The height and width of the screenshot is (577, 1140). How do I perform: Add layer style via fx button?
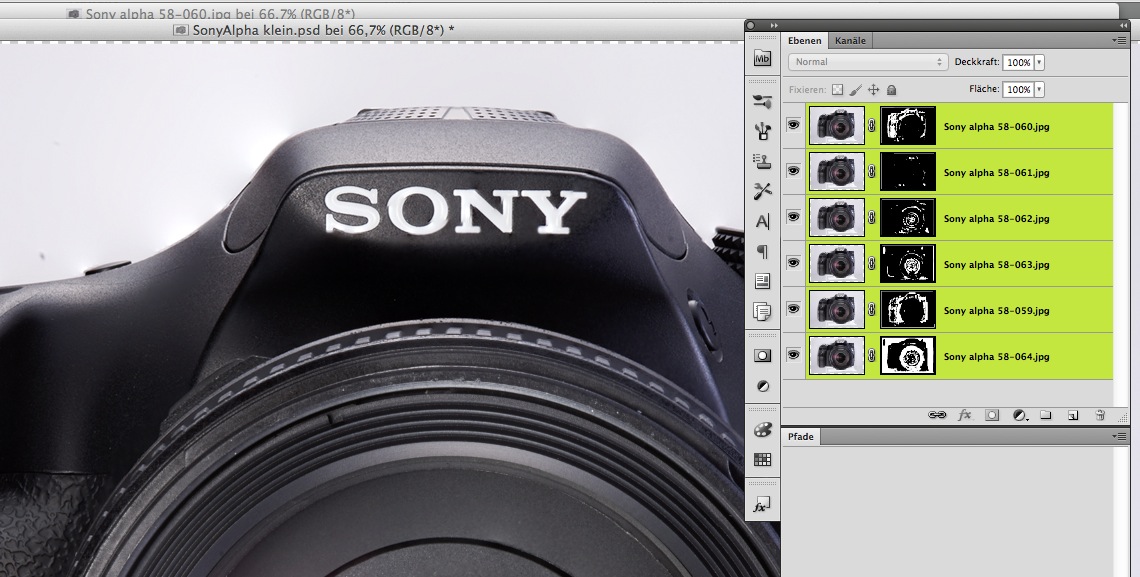(x=964, y=414)
